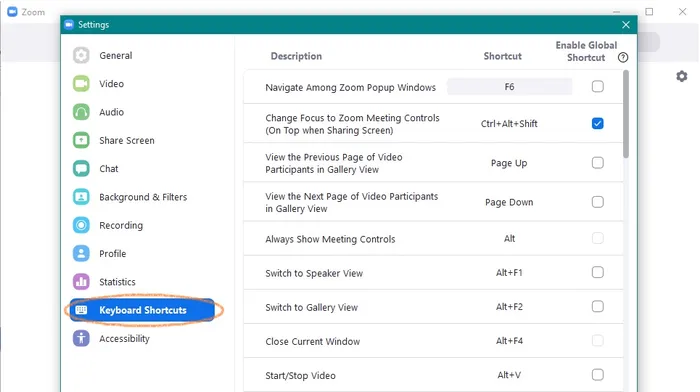Open the Recording settings tab

[143, 225]
